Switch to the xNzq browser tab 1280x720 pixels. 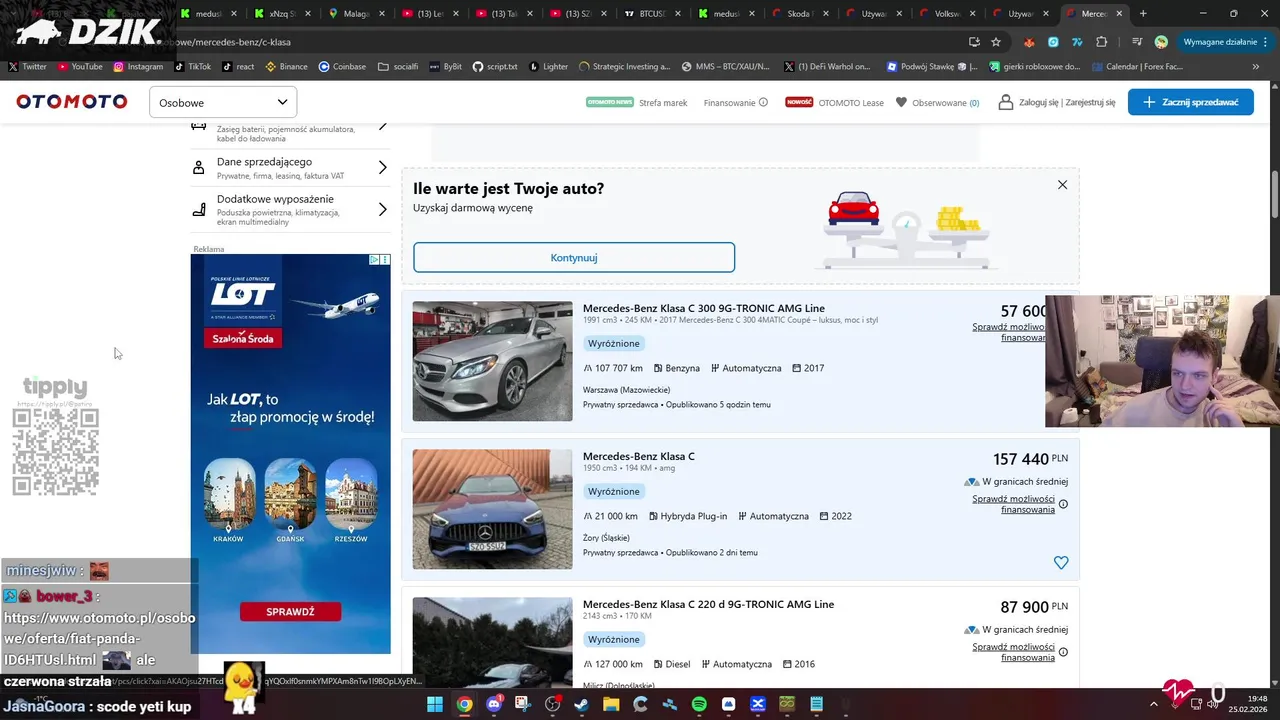[x=283, y=14]
